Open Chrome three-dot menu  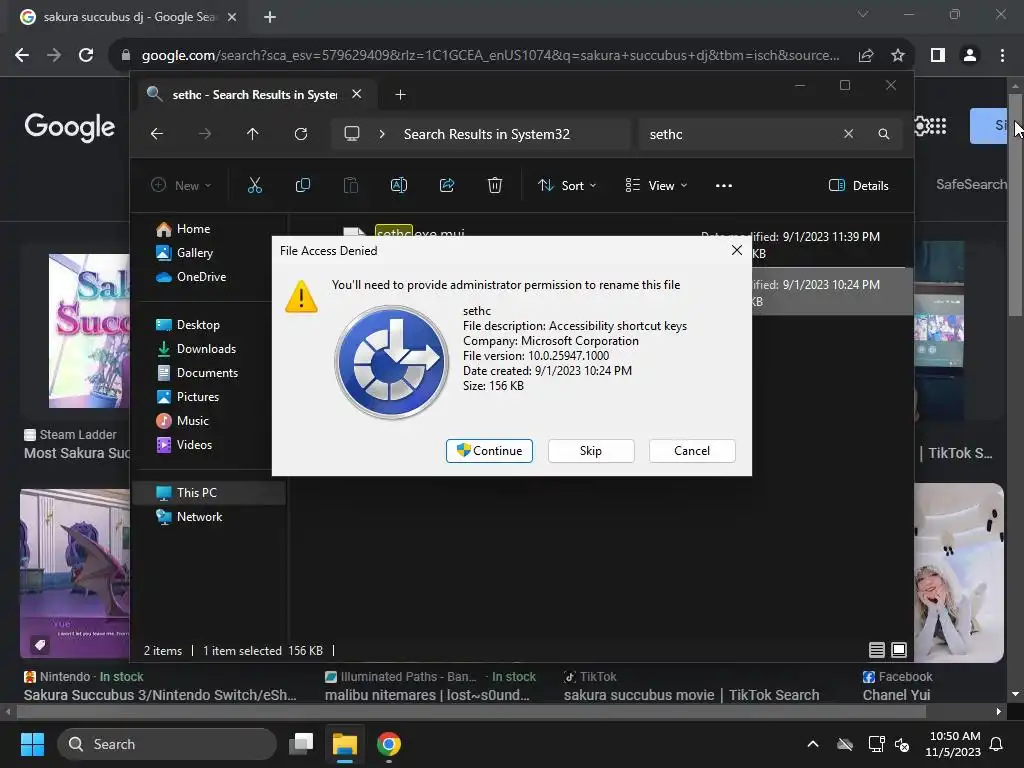[1002, 56]
